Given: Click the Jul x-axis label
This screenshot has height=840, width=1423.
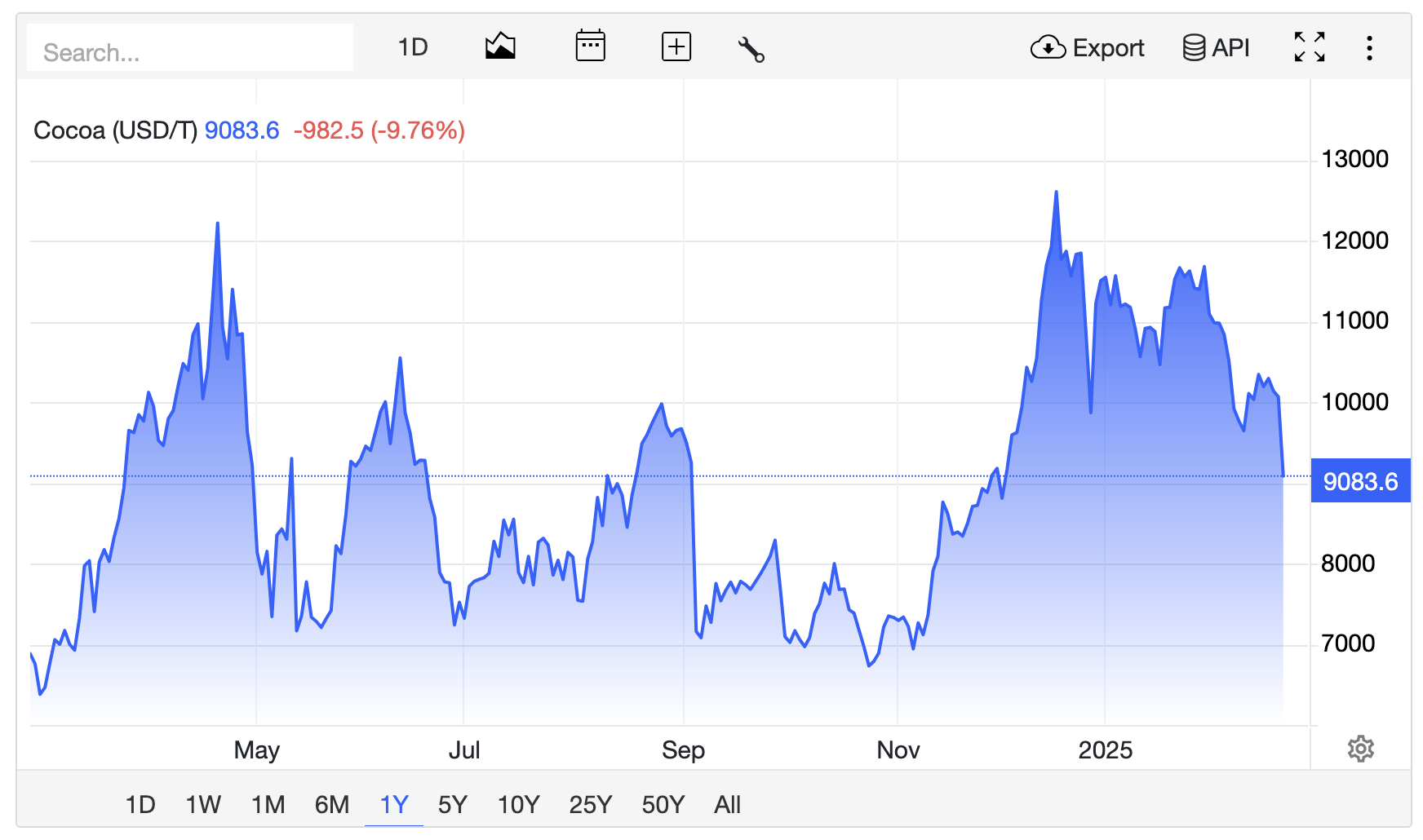Looking at the screenshot, I should tap(464, 750).
